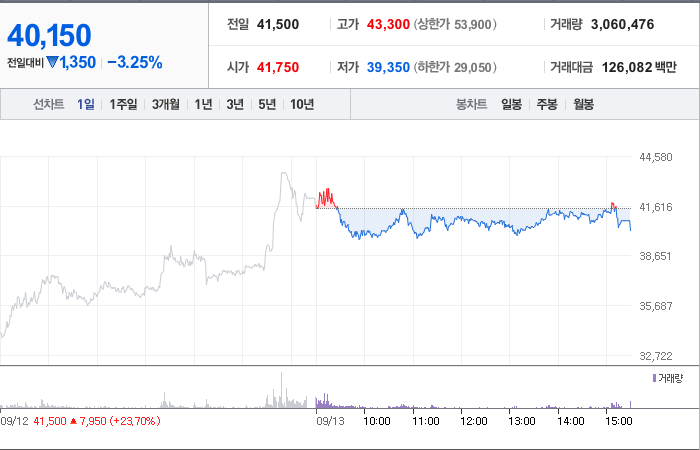Show the 10년 line chart
700x450 pixels.
[x=302, y=104]
